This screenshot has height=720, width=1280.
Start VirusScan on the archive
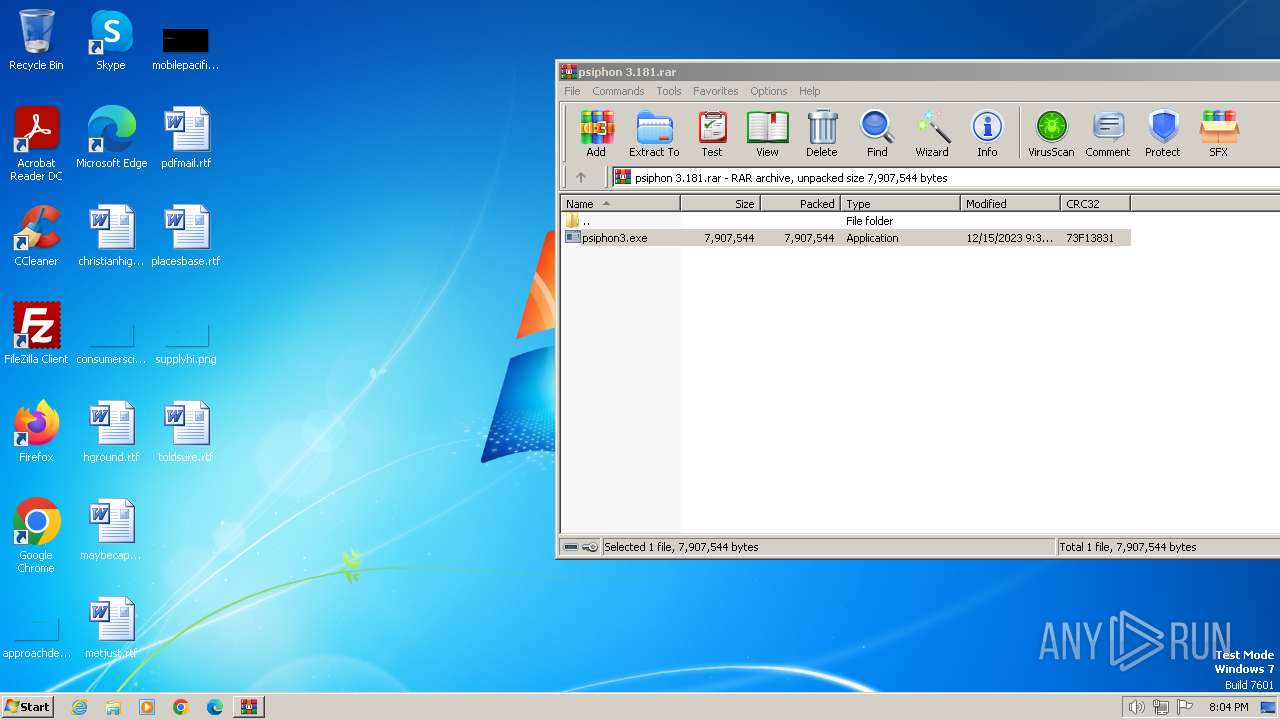point(1051,134)
